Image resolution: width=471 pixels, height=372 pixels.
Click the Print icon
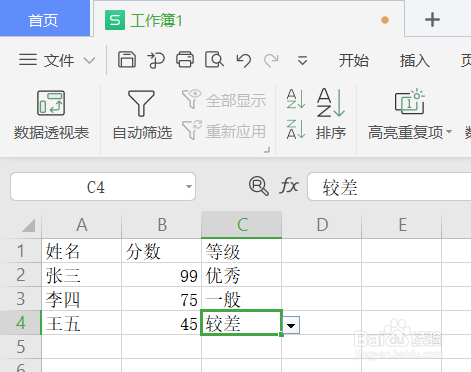tap(185, 60)
